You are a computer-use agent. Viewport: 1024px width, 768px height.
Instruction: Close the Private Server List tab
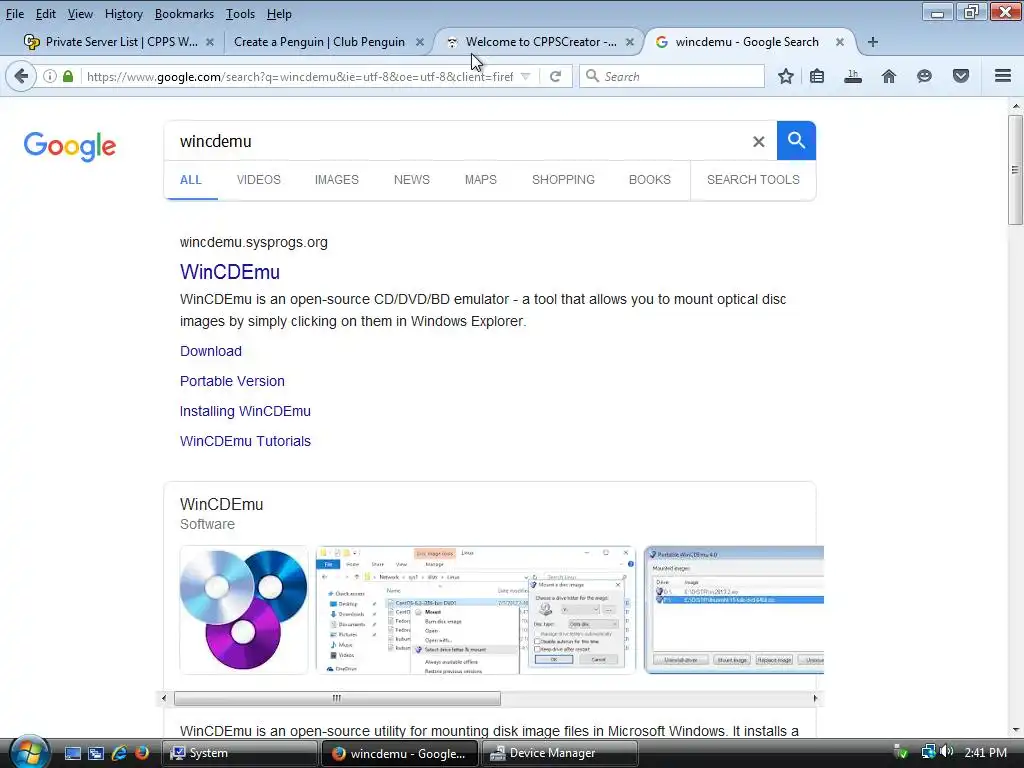pyautogui.click(x=210, y=42)
